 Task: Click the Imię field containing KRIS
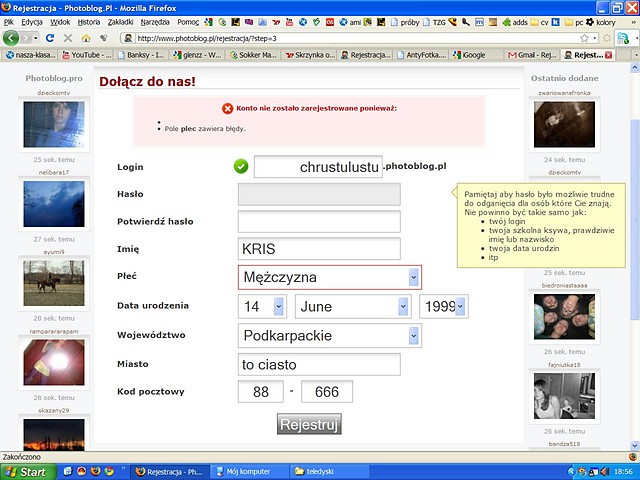(x=319, y=249)
